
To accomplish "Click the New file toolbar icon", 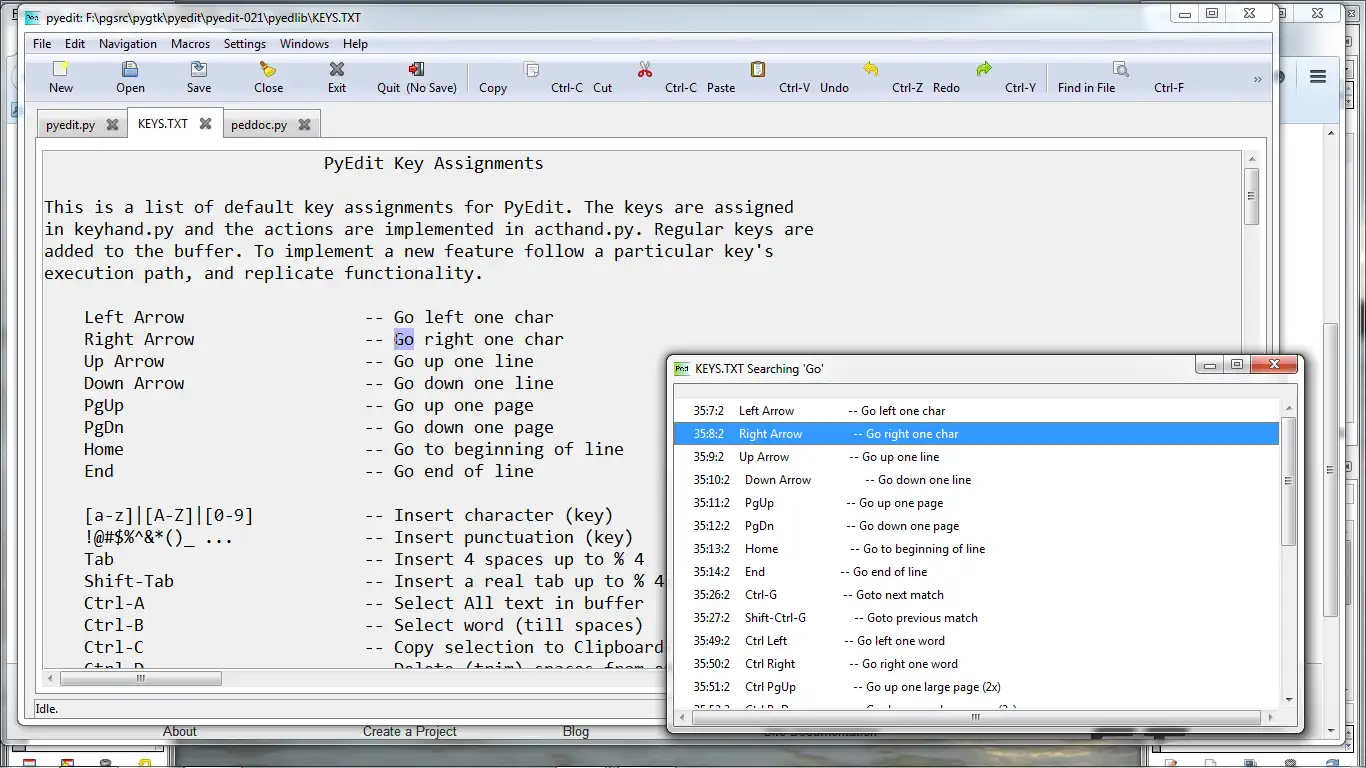I will pyautogui.click(x=61, y=69).
